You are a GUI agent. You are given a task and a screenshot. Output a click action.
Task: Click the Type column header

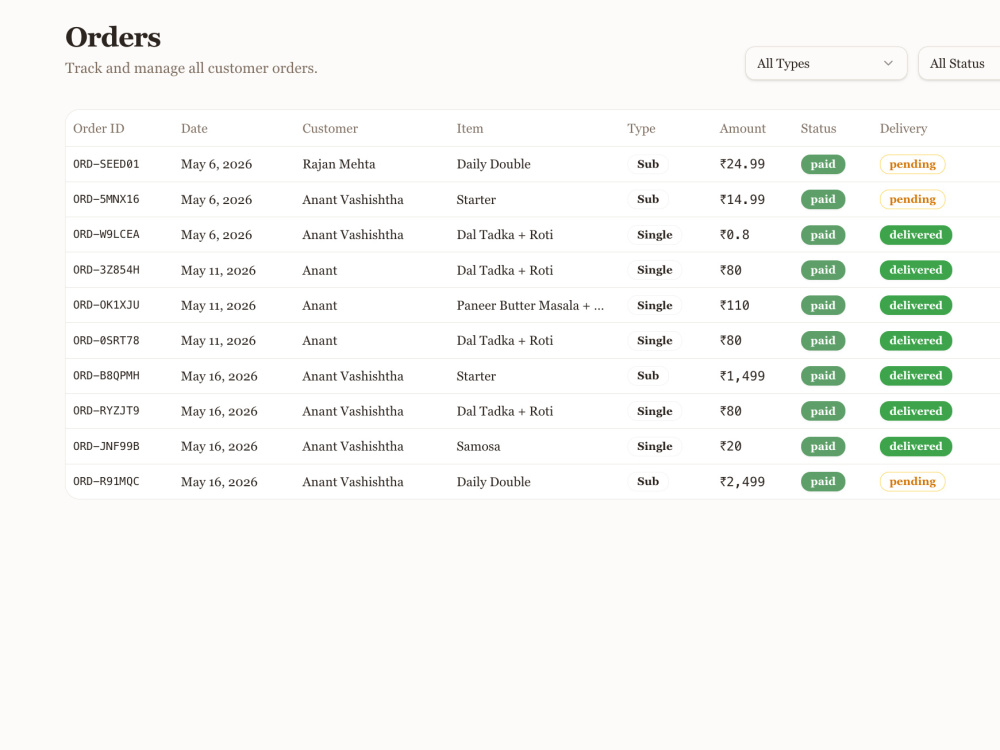pyautogui.click(x=641, y=128)
